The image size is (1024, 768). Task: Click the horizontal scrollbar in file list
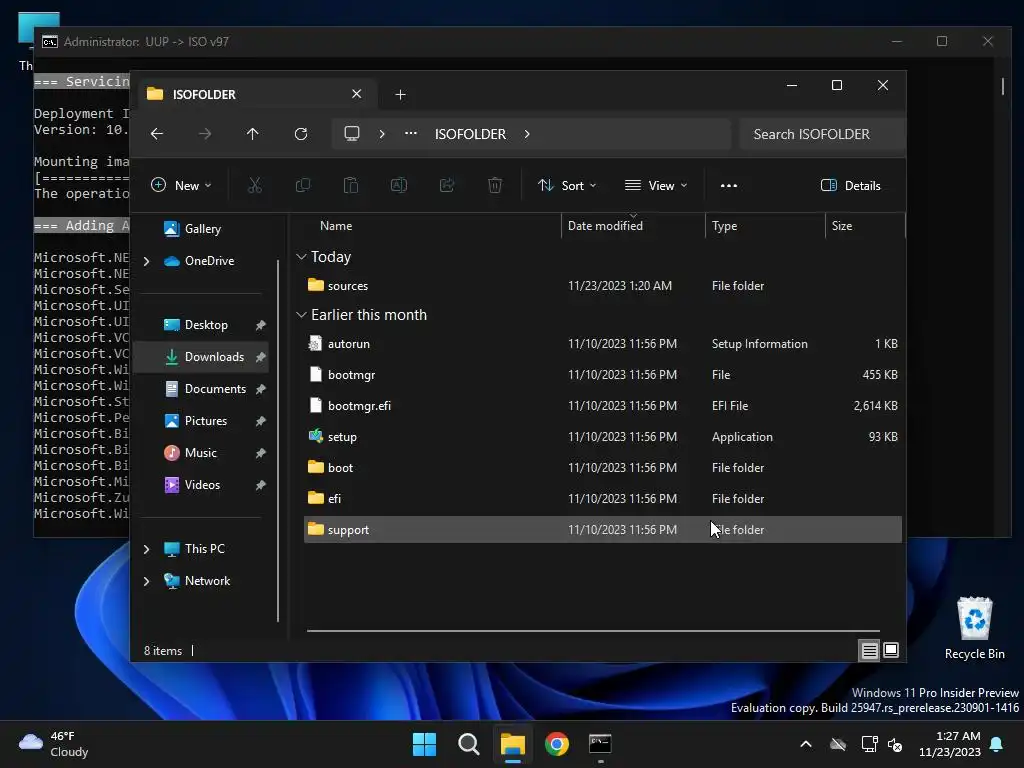point(593,631)
